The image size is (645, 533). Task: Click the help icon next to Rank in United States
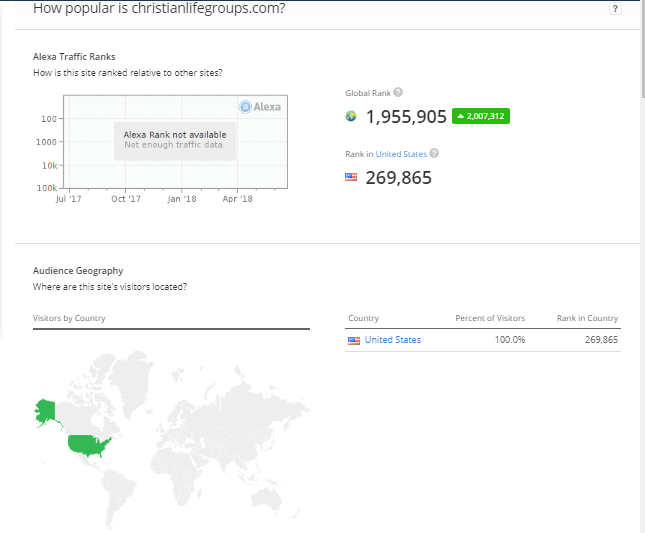pos(434,153)
